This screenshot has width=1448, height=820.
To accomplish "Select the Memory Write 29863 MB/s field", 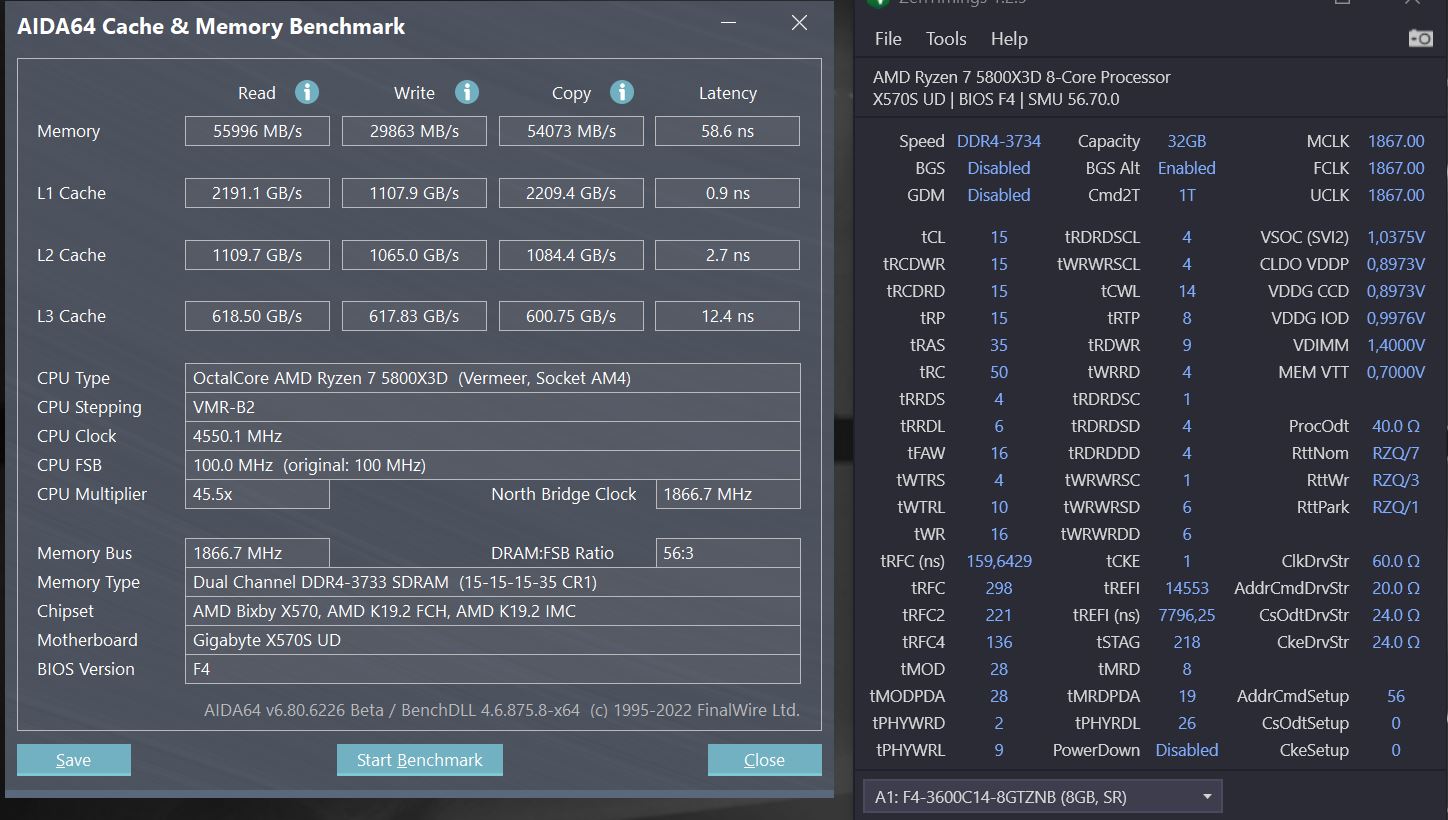I will (414, 131).
